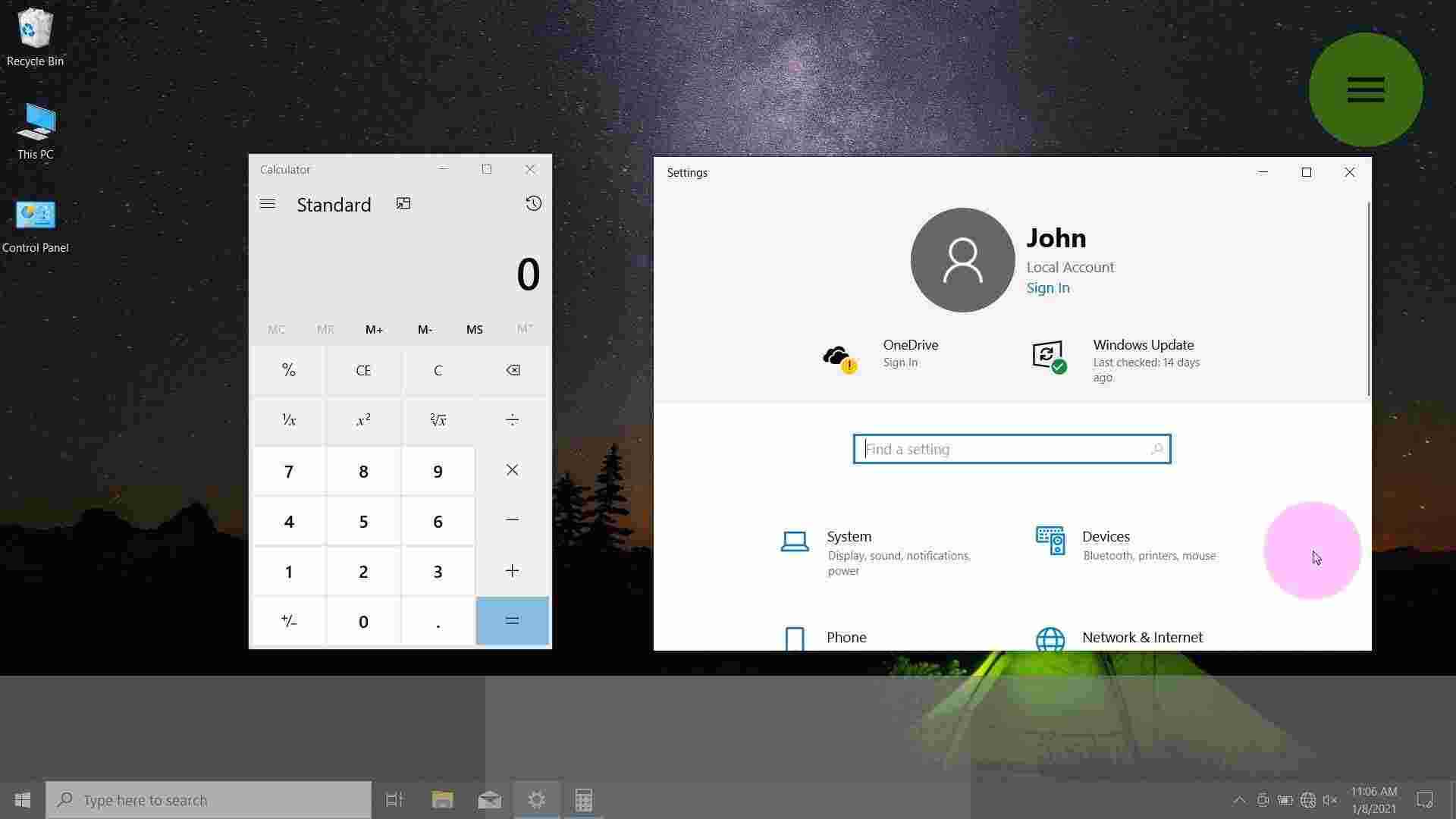
Task: Open Network & Internet settings
Action: tap(1142, 637)
